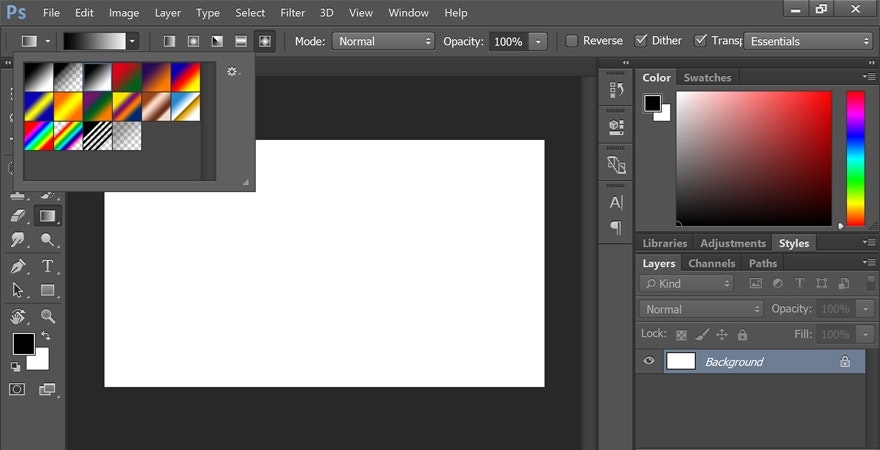This screenshot has height=450, width=880.
Task: Hide the Background layer via eye icon
Action: click(649, 361)
